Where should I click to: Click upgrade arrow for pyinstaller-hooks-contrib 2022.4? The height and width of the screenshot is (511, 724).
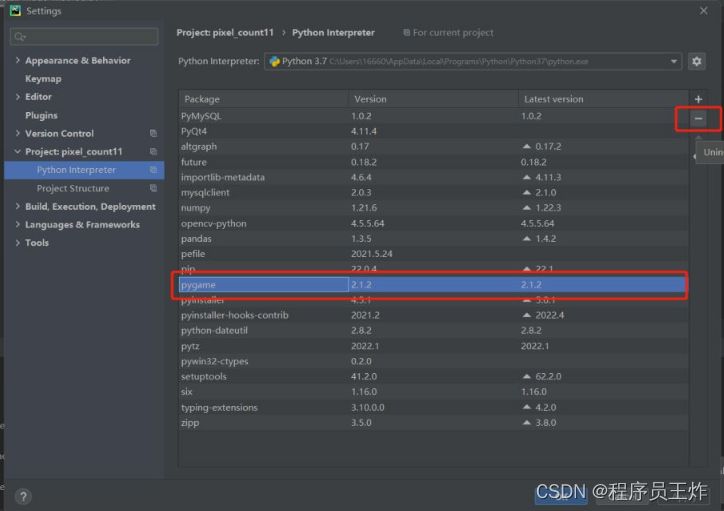[526, 315]
